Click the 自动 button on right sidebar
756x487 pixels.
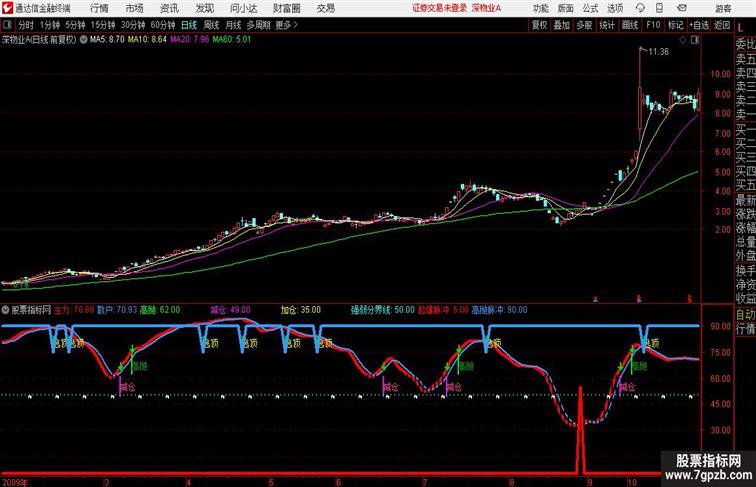pyautogui.click(x=746, y=314)
